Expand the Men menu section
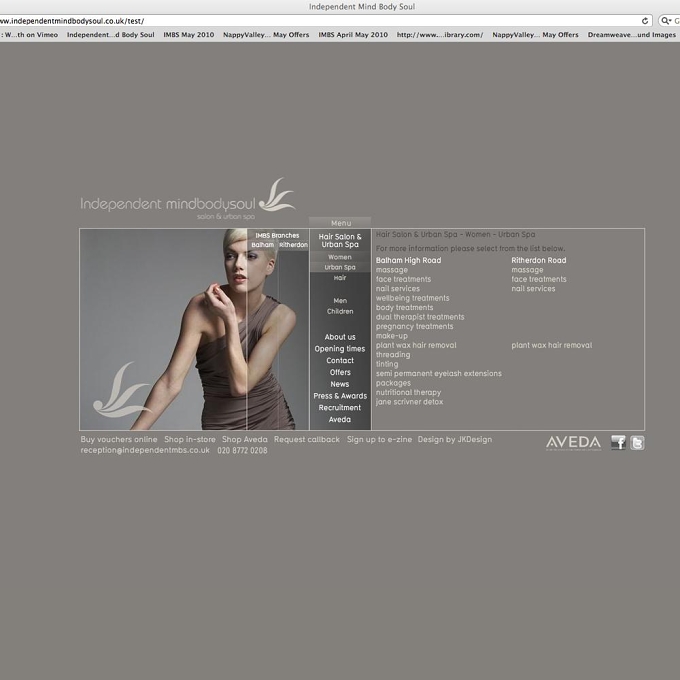 340,301
